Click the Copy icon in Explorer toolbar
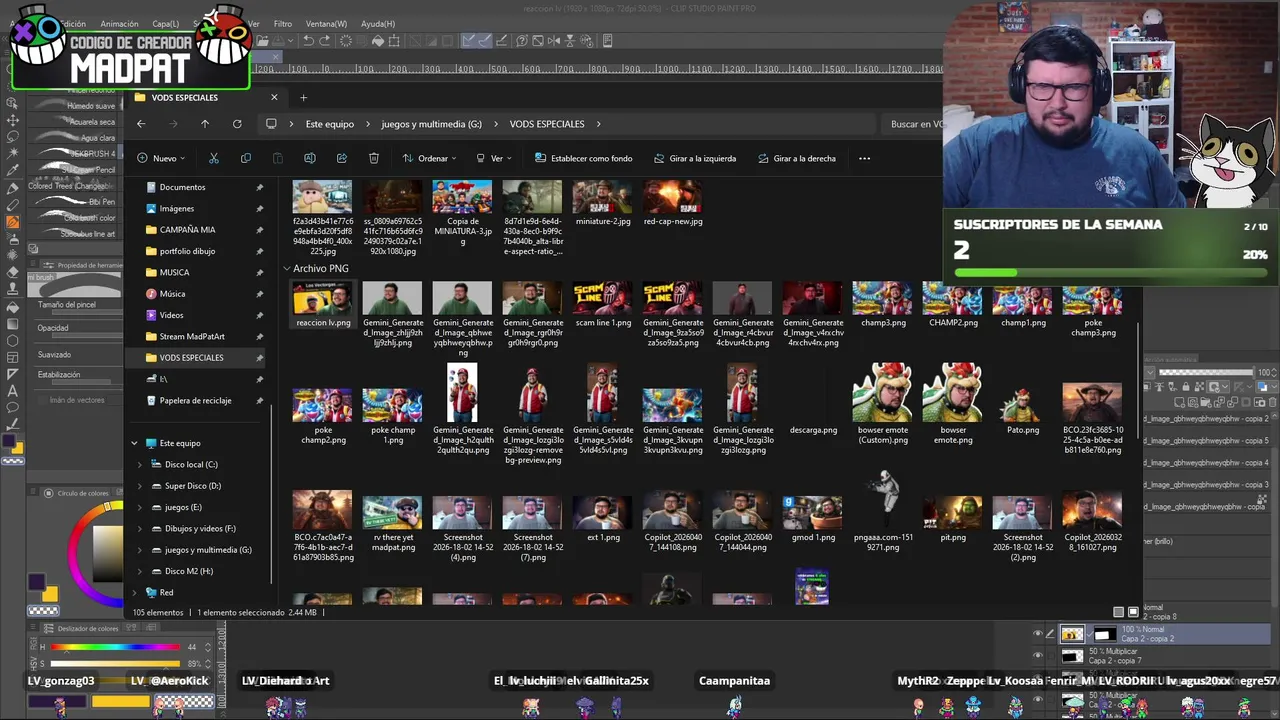Screen dimensions: 1280x720 click(246, 158)
